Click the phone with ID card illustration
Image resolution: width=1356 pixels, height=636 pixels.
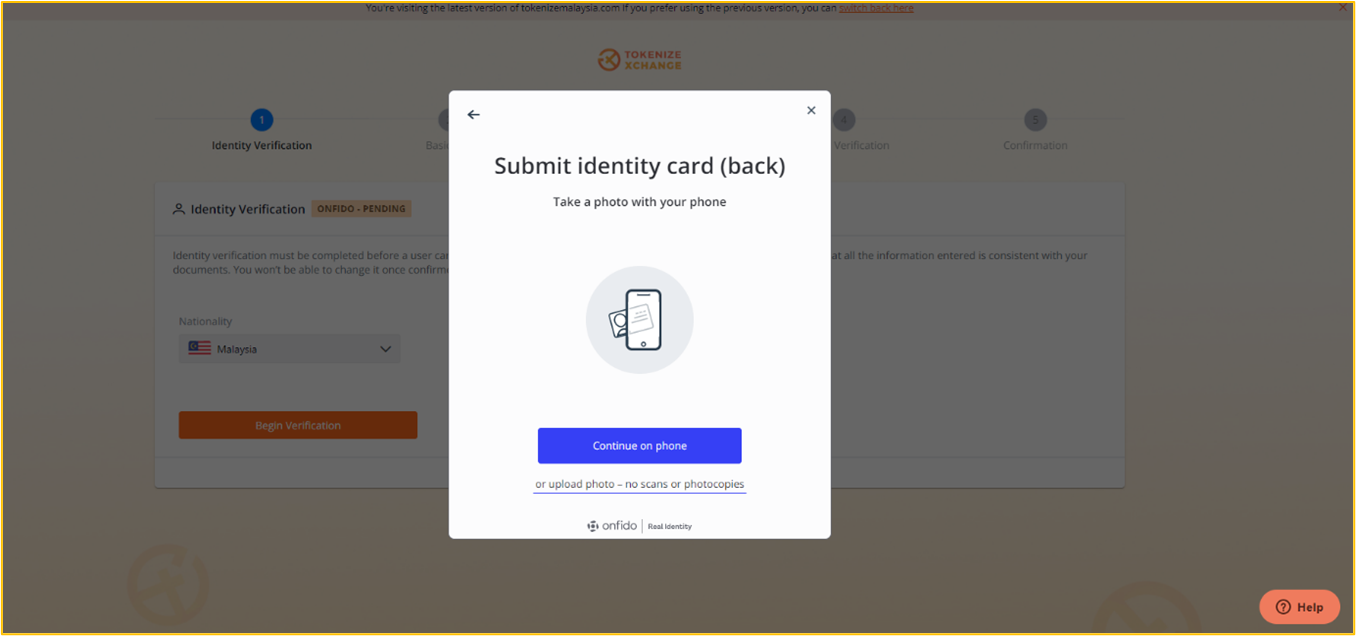tap(640, 320)
